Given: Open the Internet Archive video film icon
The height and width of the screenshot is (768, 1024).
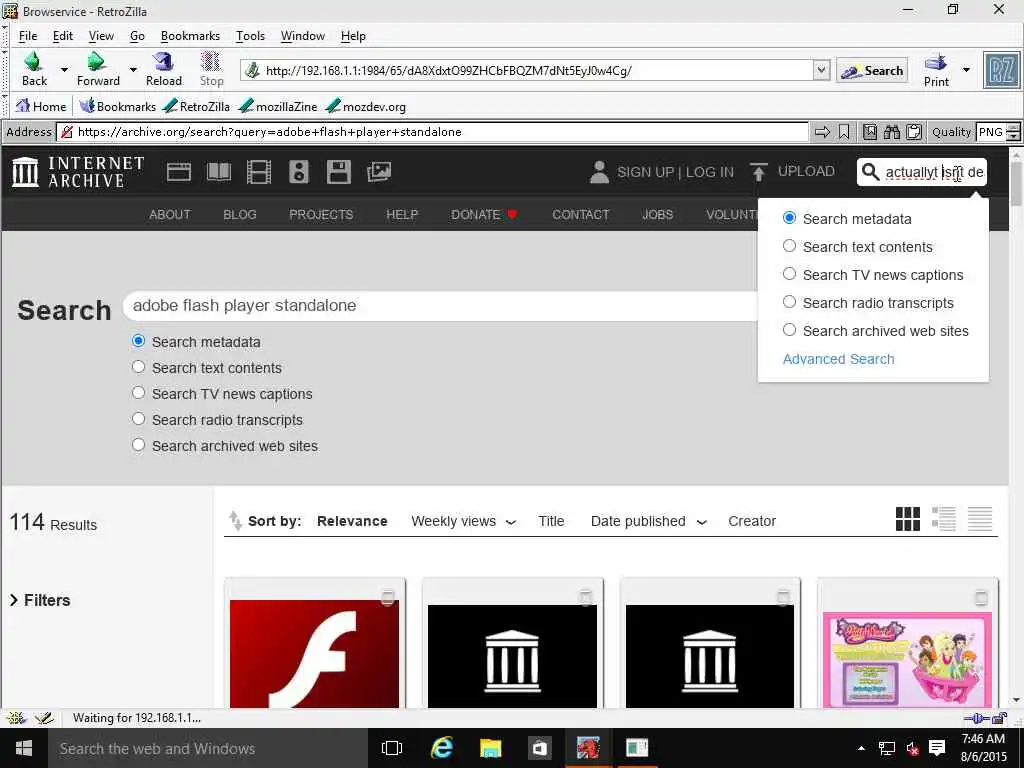Looking at the screenshot, I should pyautogui.click(x=259, y=172).
